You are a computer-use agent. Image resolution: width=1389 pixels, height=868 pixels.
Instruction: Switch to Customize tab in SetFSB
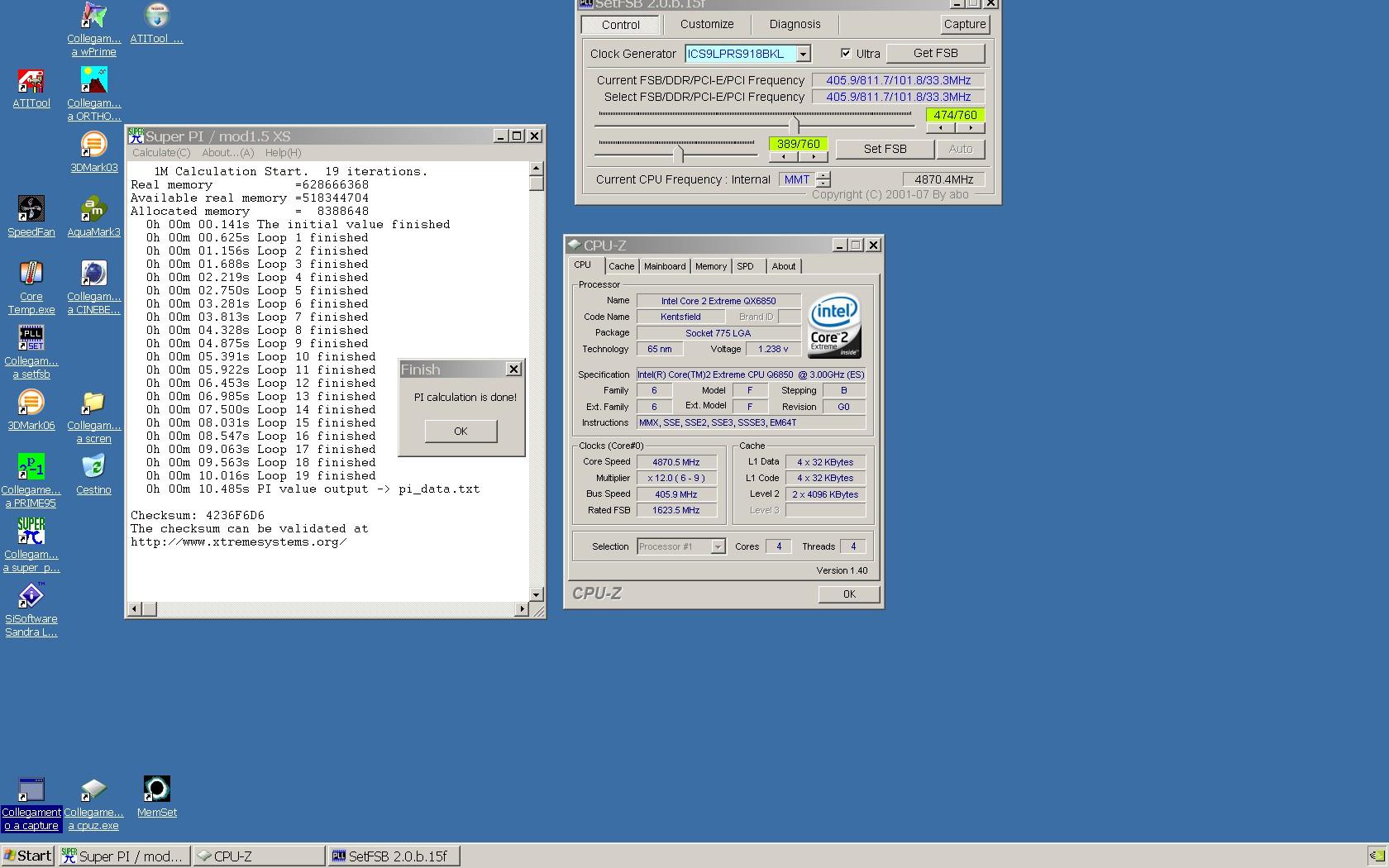click(707, 24)
